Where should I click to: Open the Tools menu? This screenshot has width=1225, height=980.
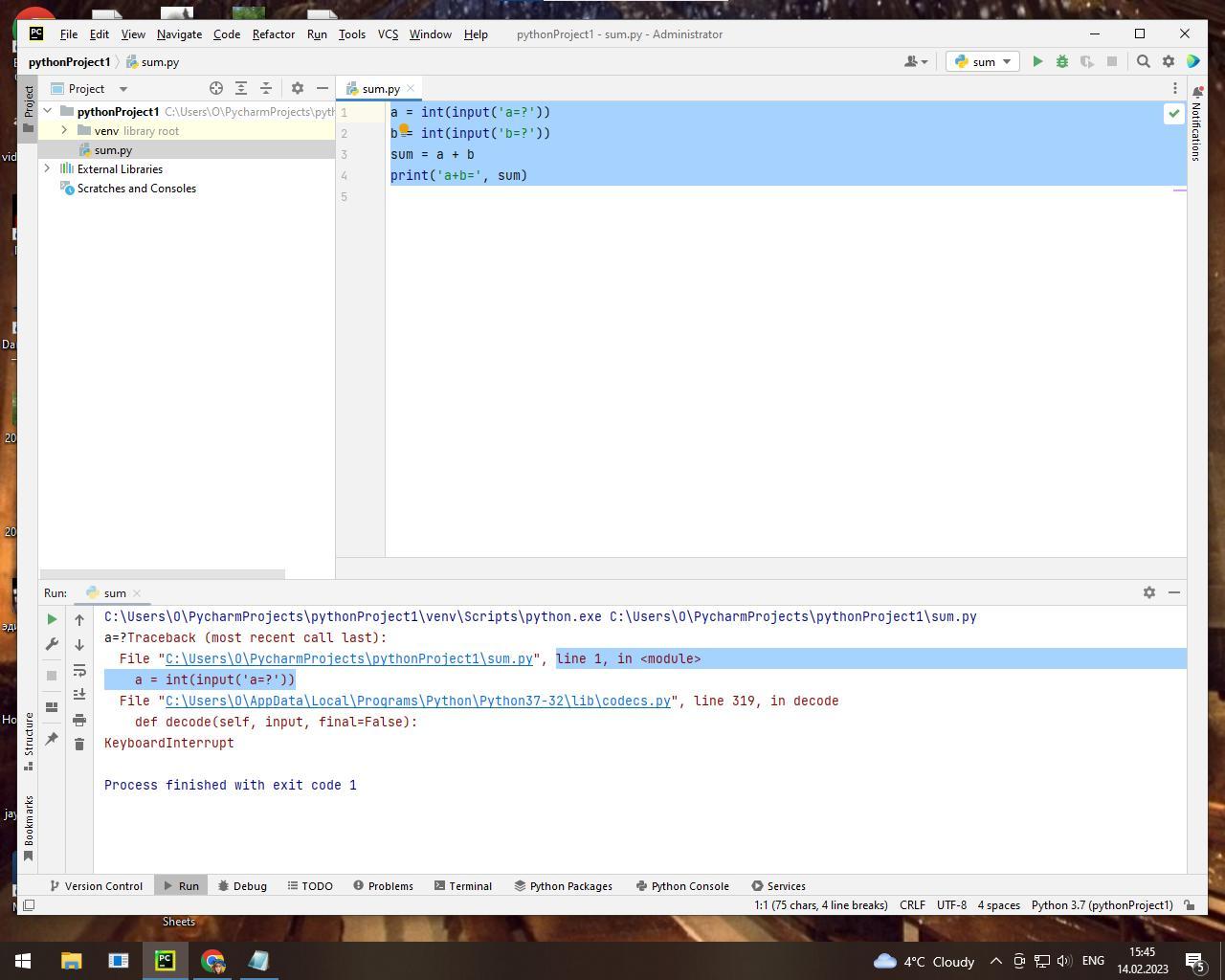point(351,33)
